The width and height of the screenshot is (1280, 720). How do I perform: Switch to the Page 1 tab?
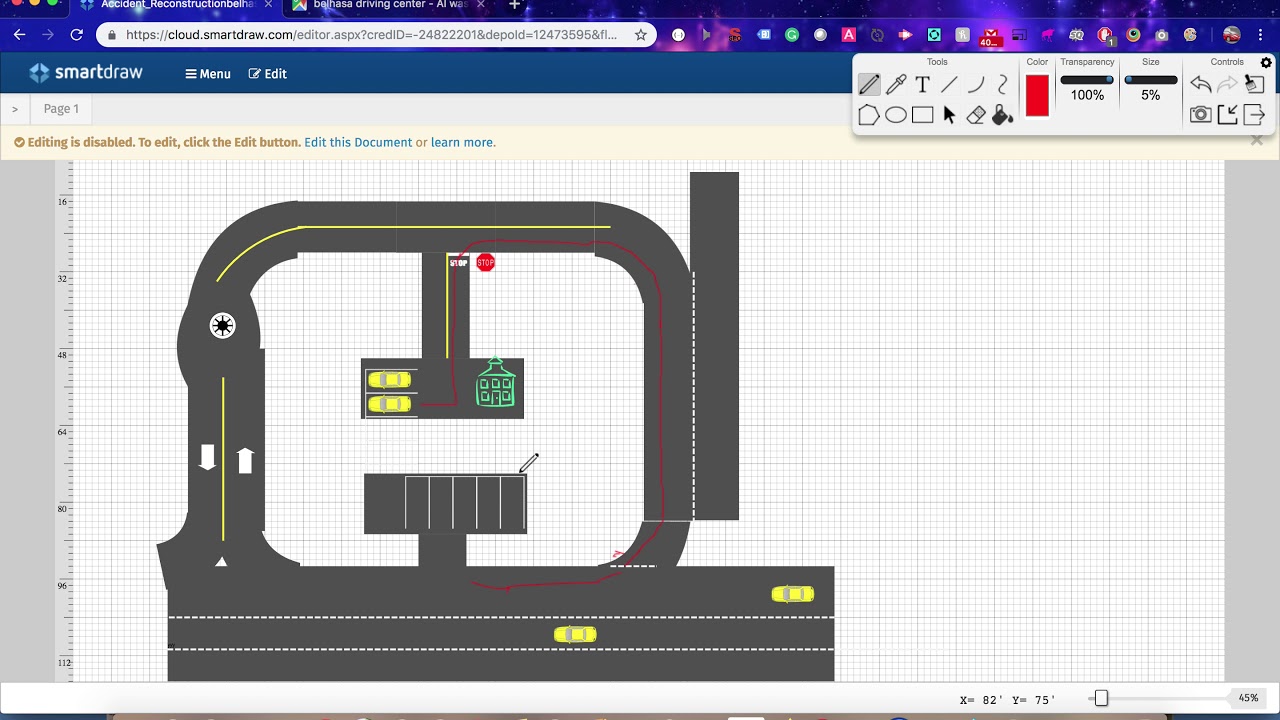point(61,109)
